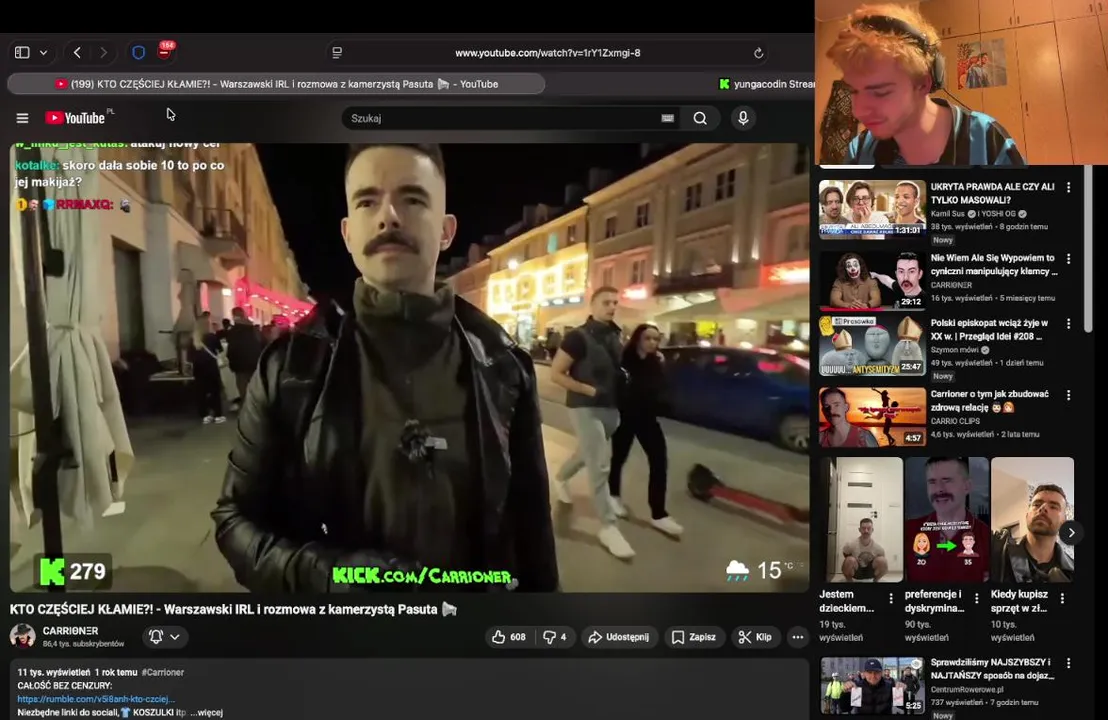Open the CARRIONER channel avatar
The image size is (1108, 720).
click(23, 636)
